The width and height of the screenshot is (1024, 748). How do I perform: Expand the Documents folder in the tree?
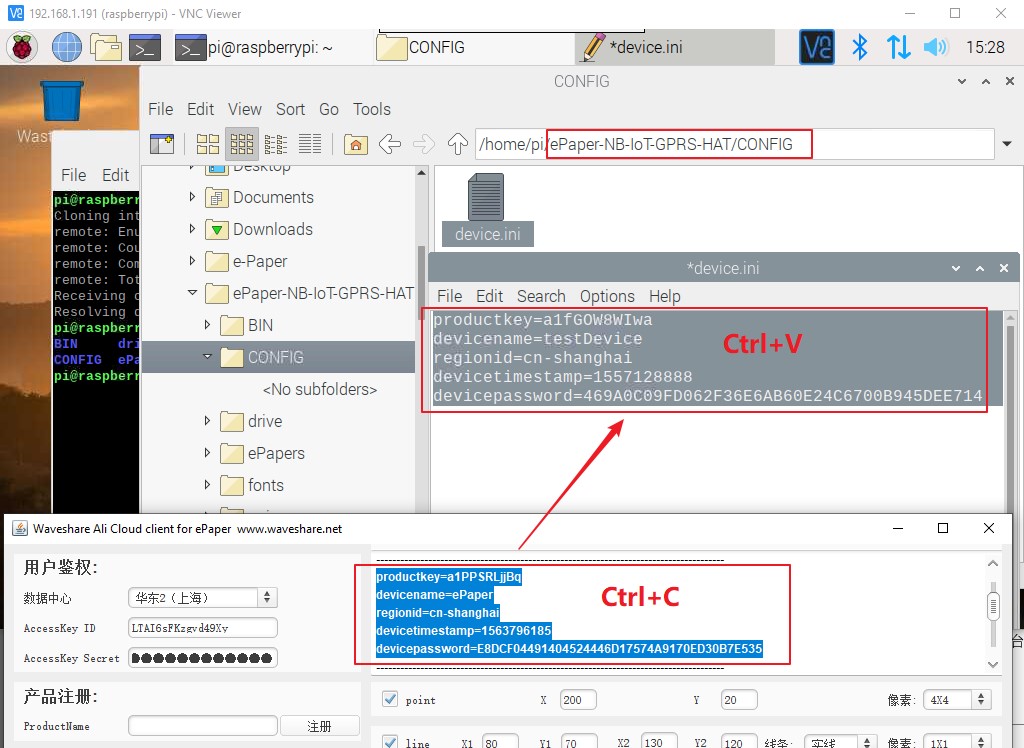[192, 197]
